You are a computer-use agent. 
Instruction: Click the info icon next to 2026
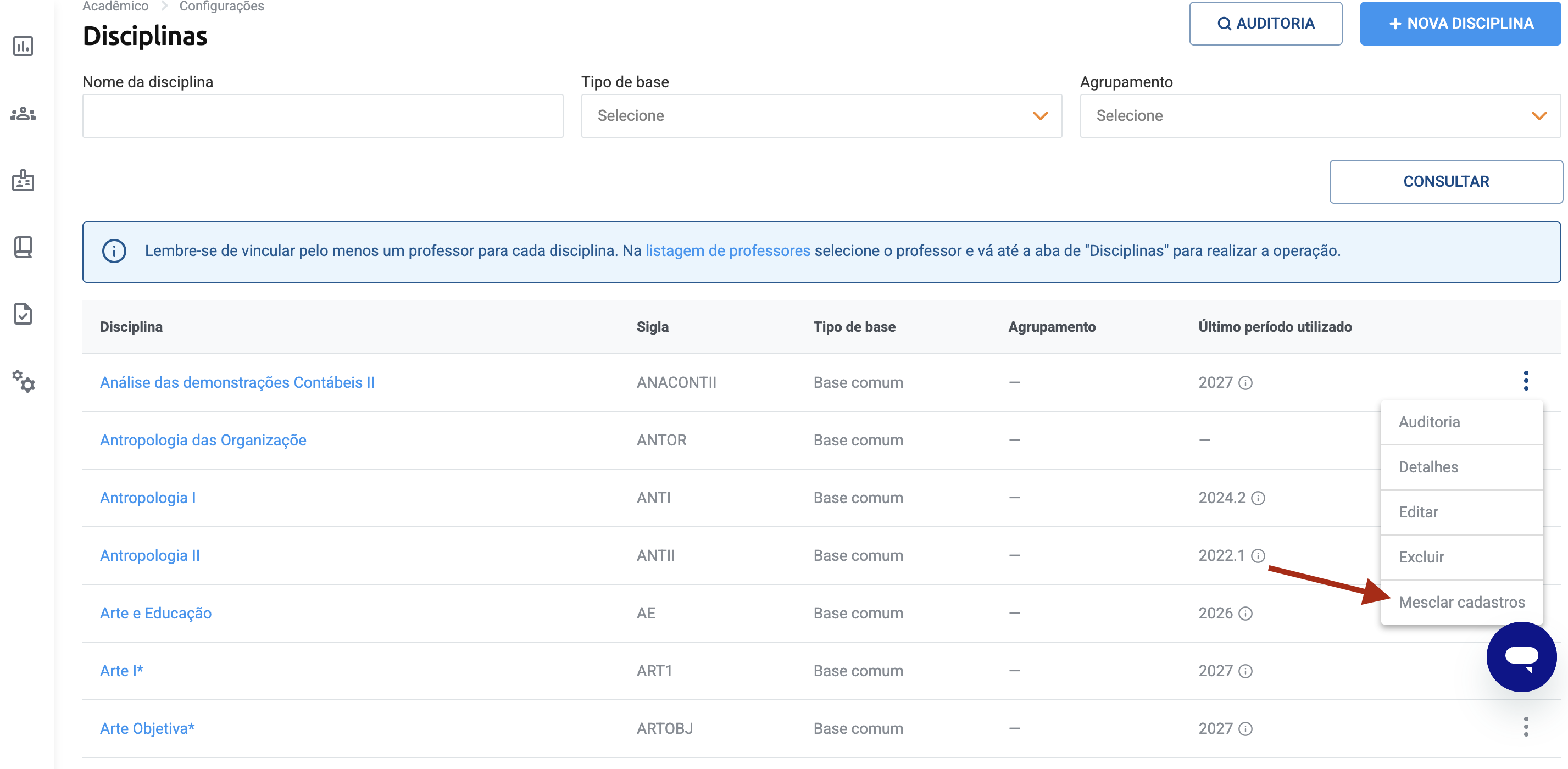point(1245,613)
